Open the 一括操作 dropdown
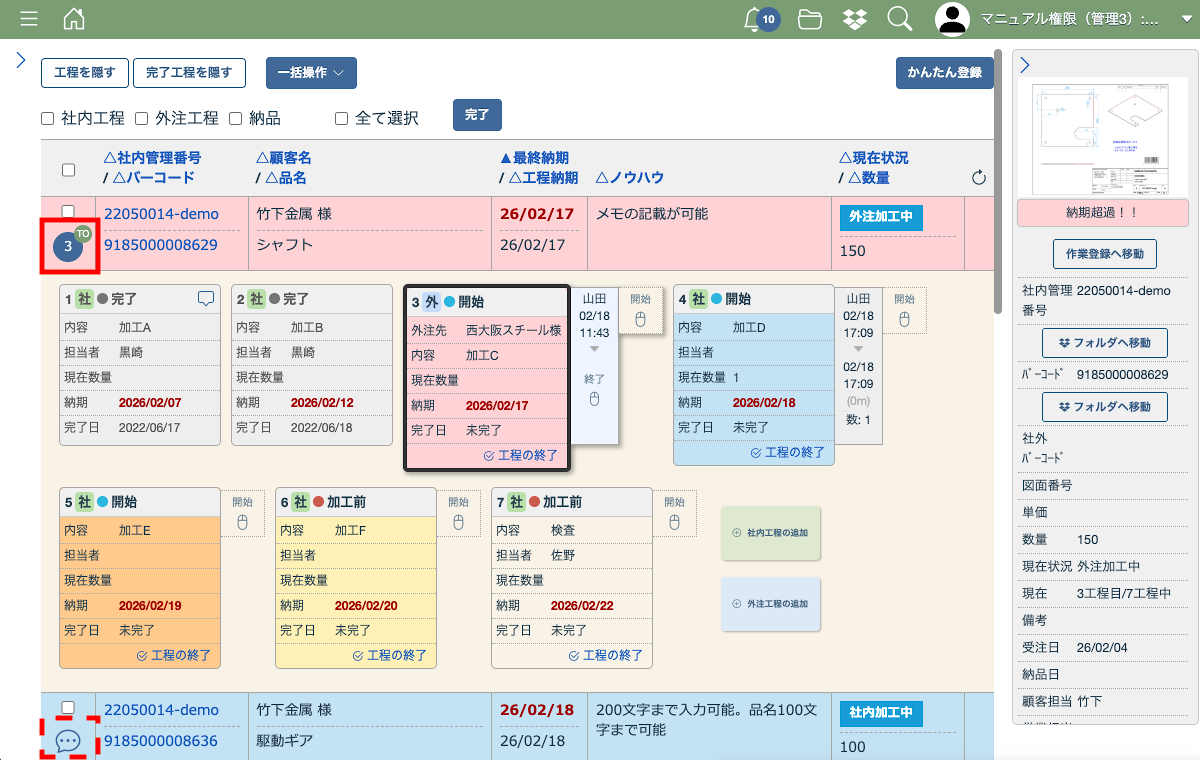This screenshot has width=1200, height=760. (311, 73)
